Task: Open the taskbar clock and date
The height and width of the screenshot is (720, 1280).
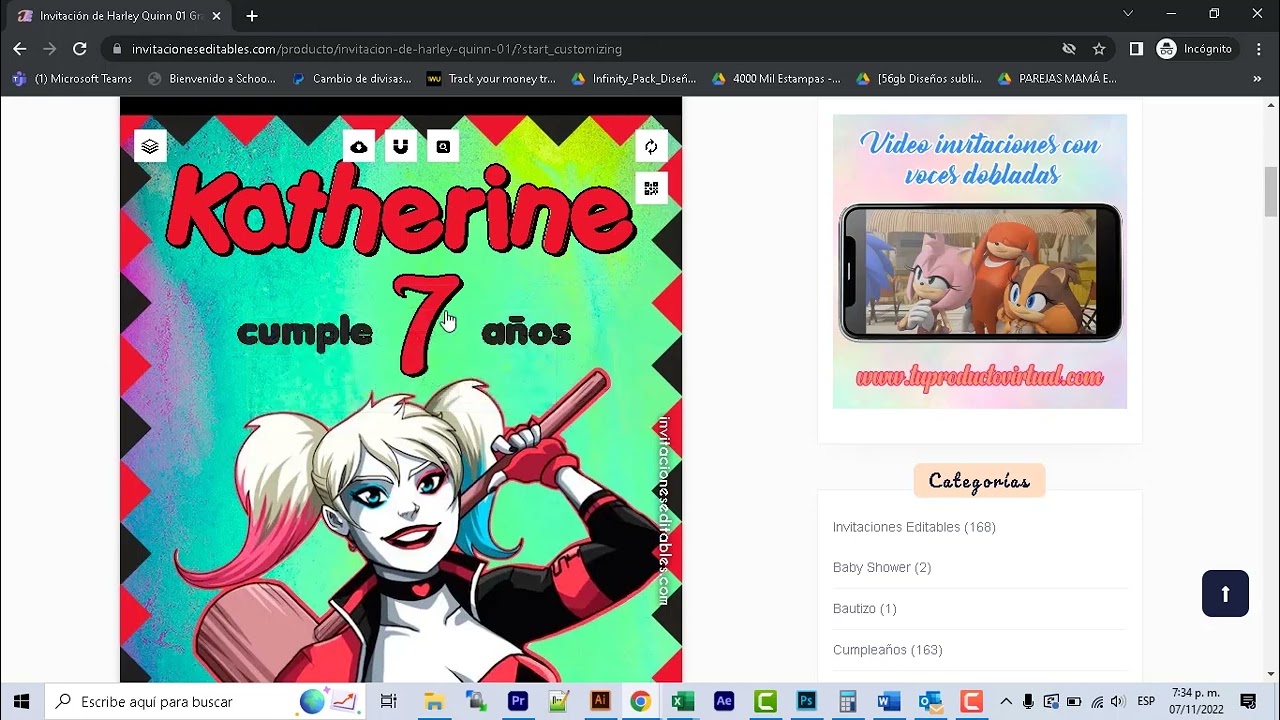Action: (x=1196, y=701)
